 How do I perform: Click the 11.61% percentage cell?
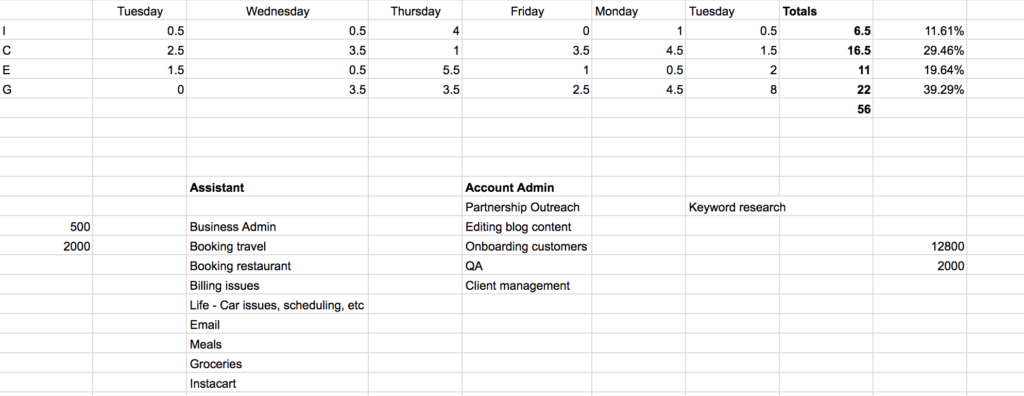pyautogui.click(x=920, y=31)
